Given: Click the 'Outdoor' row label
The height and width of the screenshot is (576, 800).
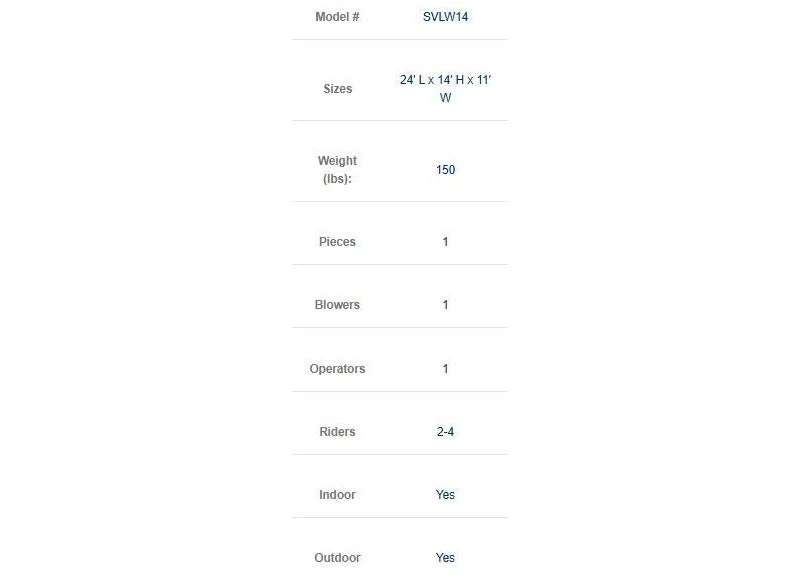Looking at the screenshot, I should 337,558.
